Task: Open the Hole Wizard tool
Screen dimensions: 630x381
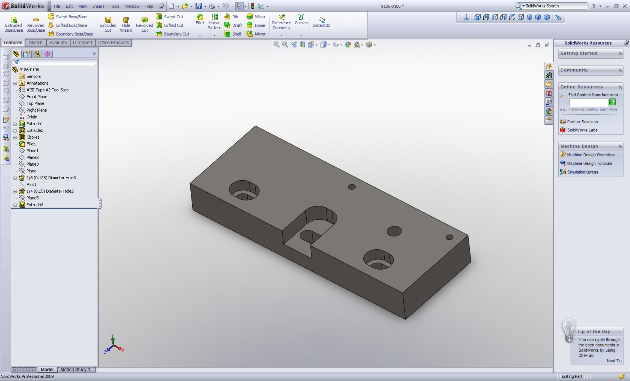Action: (x=126, y=24)
